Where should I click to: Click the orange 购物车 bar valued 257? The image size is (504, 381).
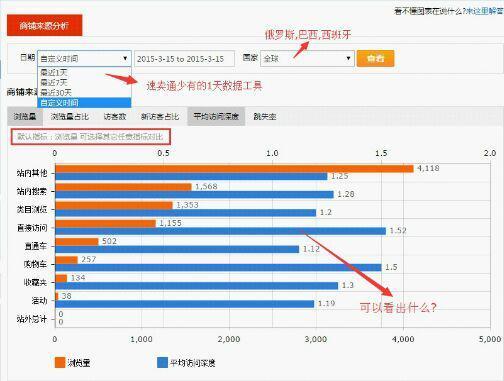point(66,260)
